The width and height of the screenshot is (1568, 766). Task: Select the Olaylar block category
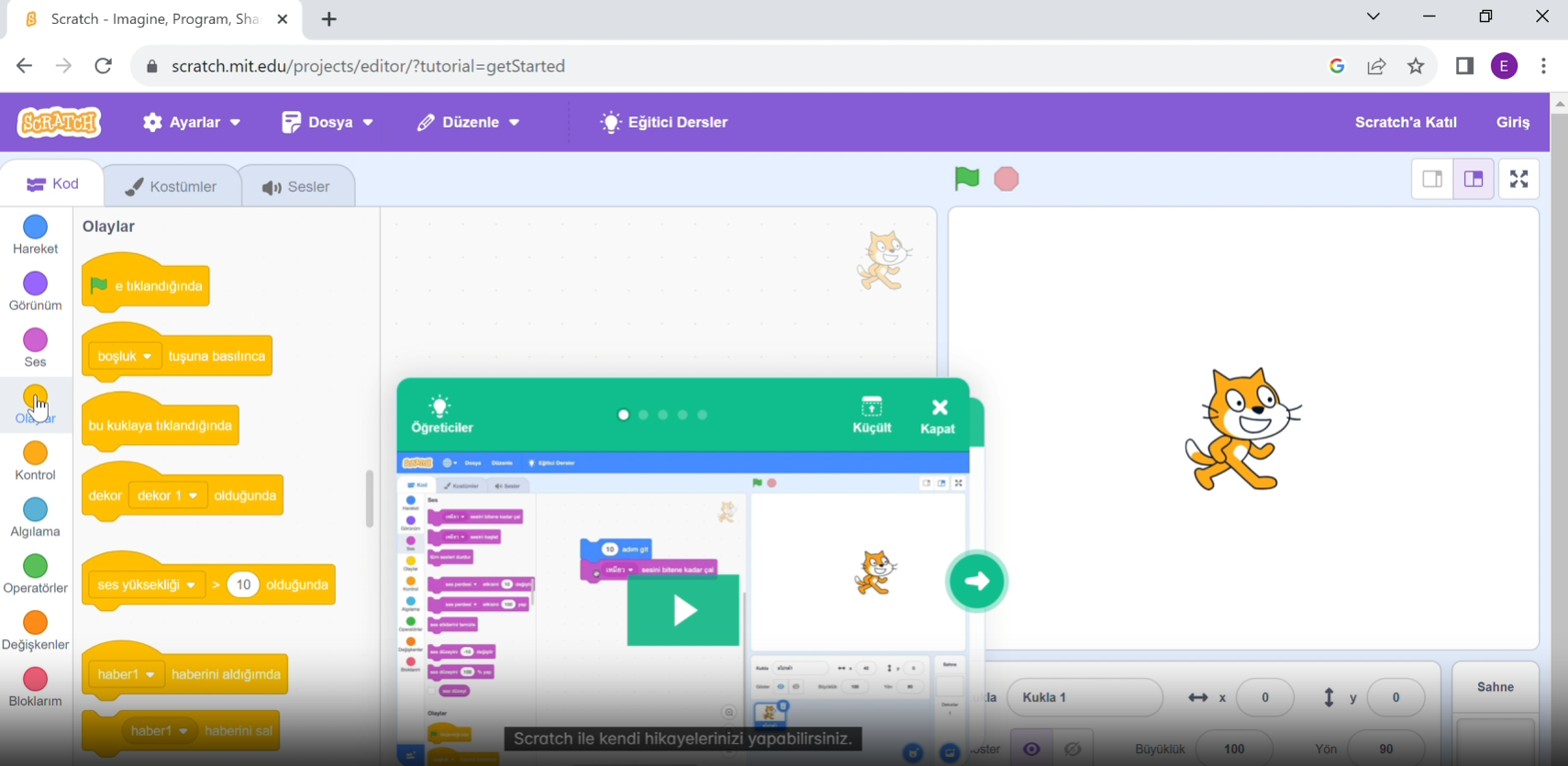[x=36, y=405]
